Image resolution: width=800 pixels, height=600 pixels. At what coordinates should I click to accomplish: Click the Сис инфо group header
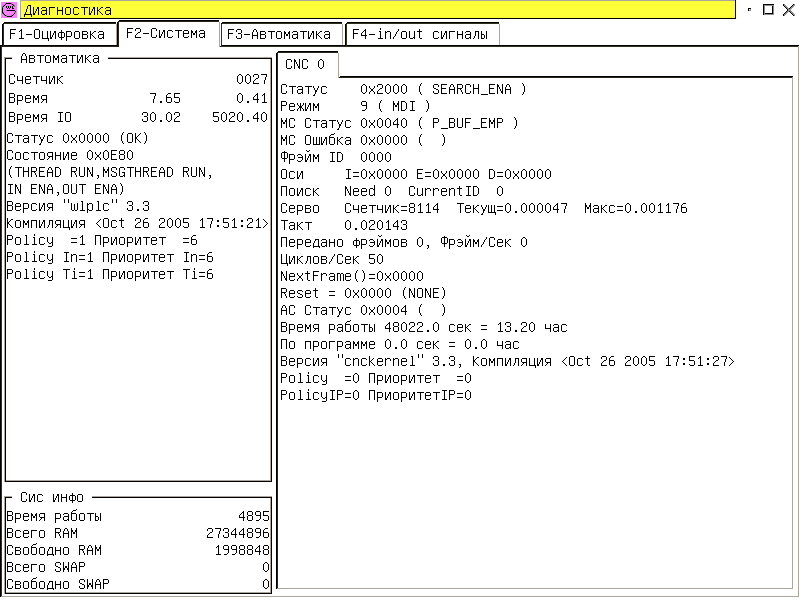tap(52, 497)
